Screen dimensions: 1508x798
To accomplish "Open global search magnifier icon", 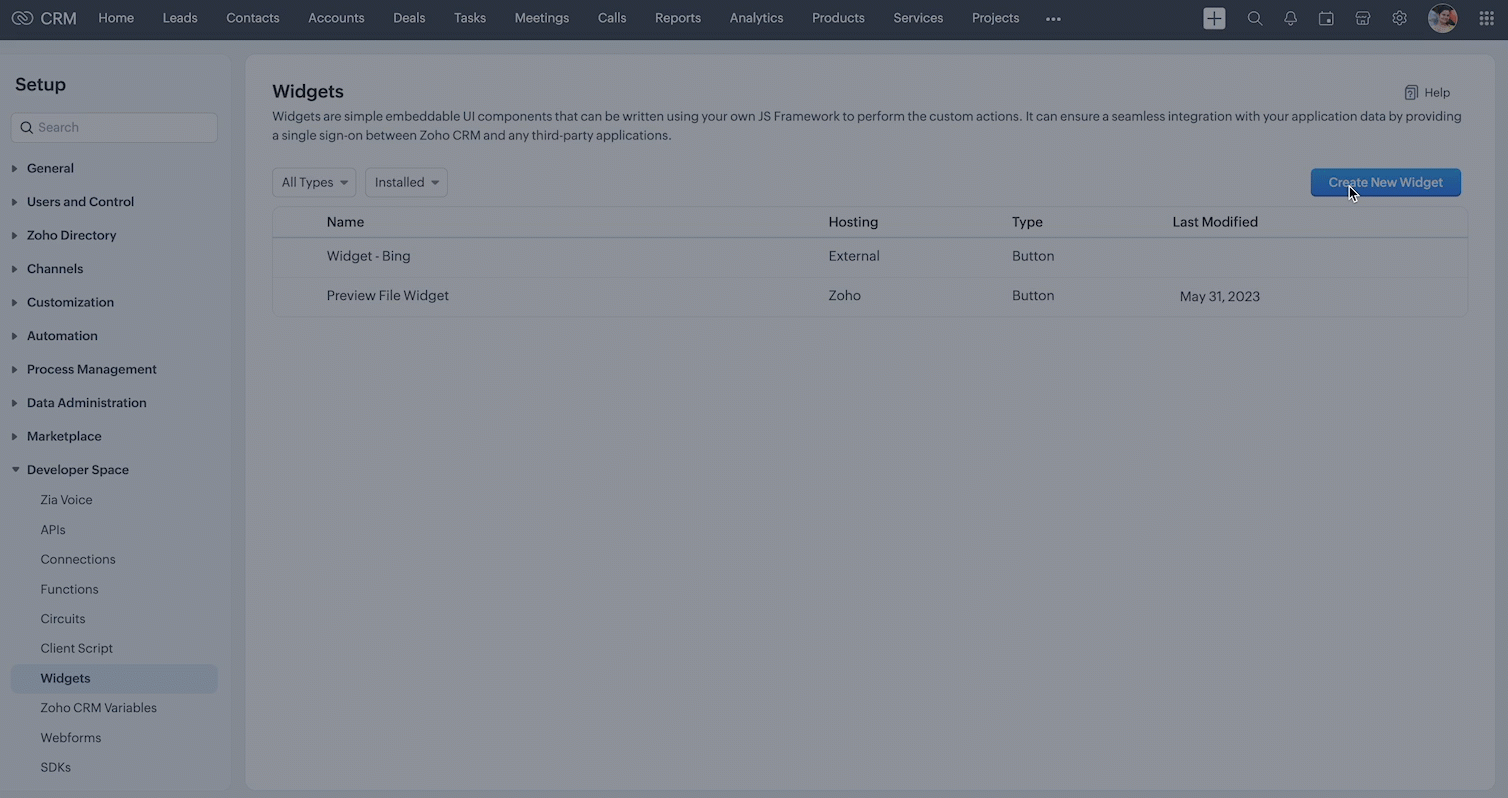I will (x=1254, y=18).
